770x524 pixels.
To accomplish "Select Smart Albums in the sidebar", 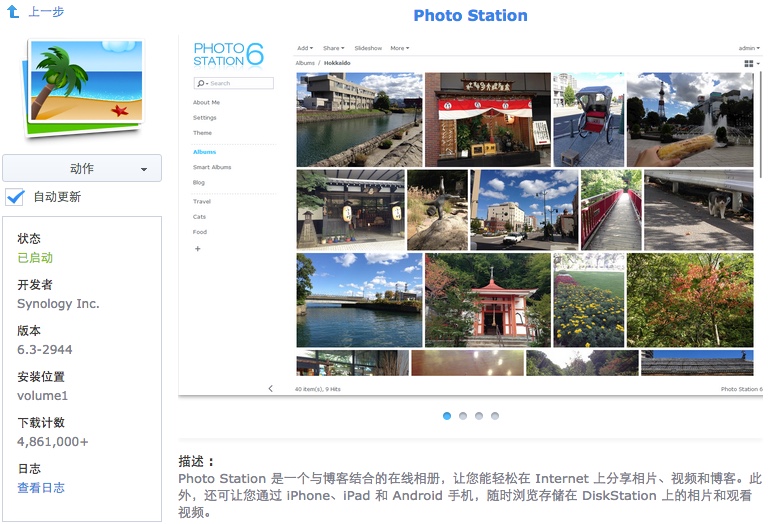I will pyautogui.click(x=212, y=167).
